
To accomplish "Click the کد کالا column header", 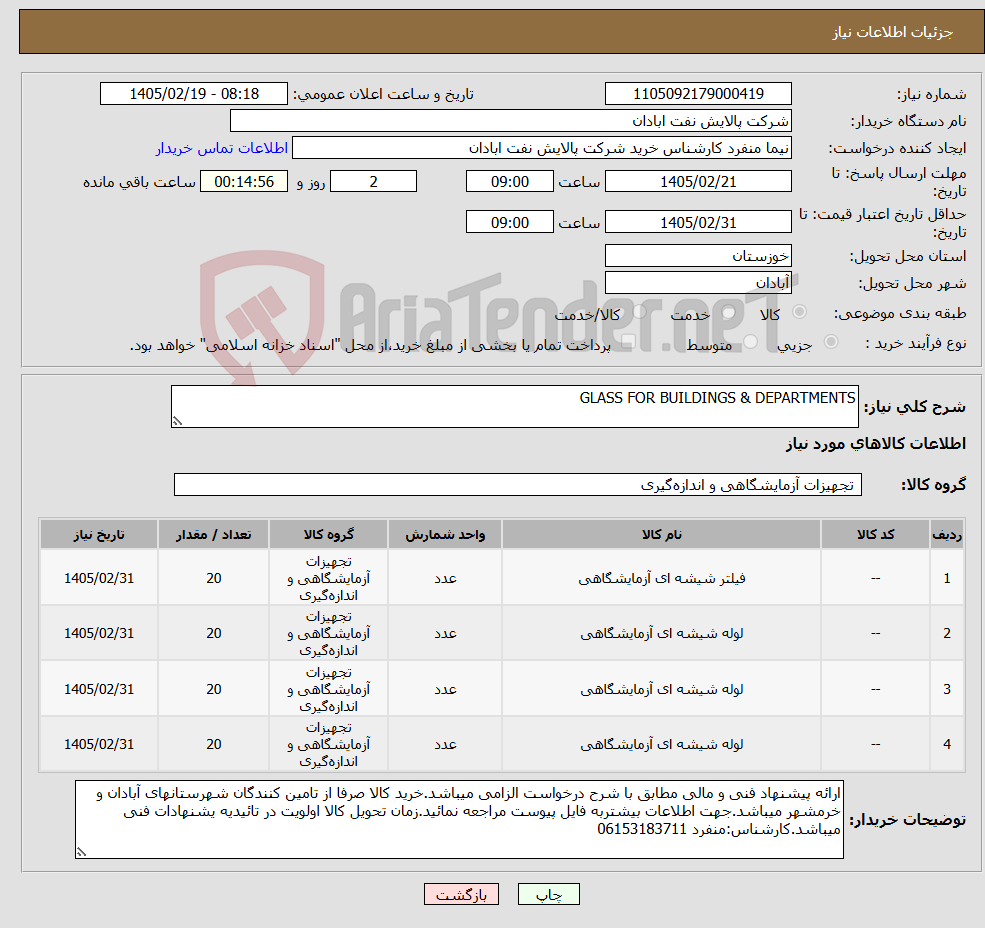I will click(x=875, y=534).
